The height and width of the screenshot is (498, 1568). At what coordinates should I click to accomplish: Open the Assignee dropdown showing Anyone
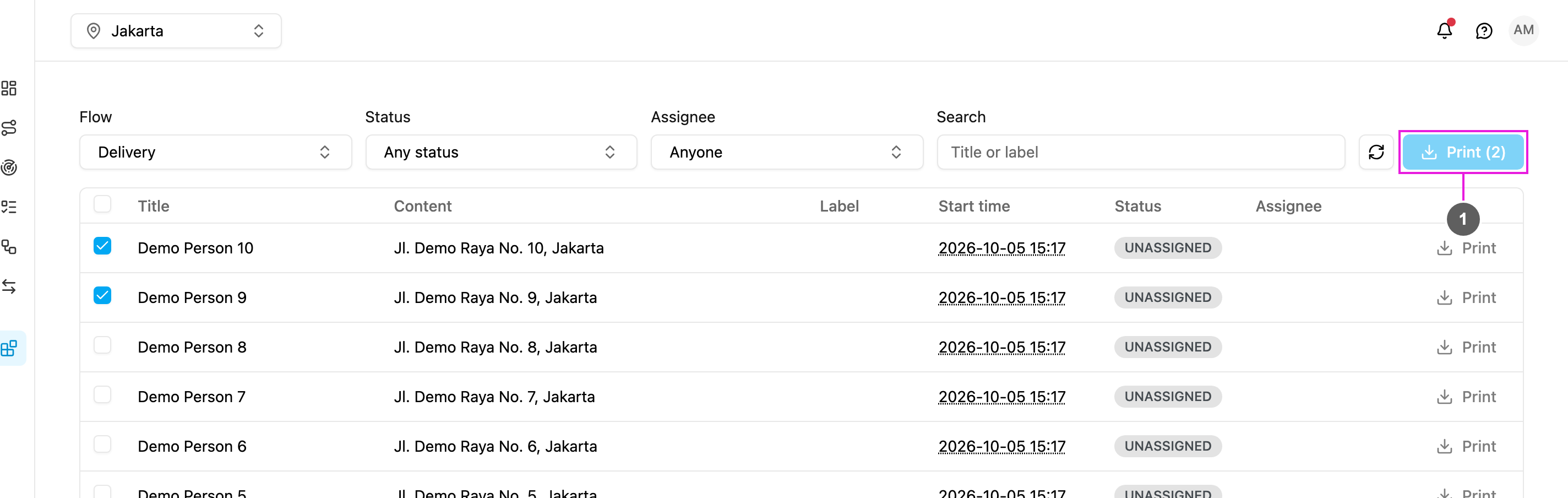[786, 152]
